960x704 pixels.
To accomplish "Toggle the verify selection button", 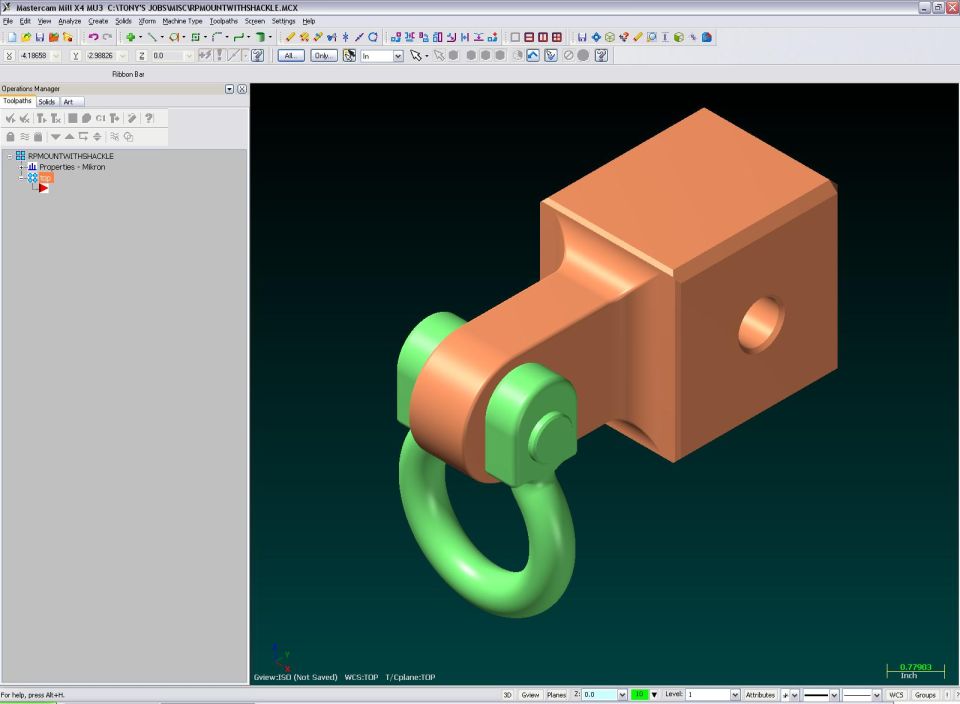I will tap(550, 56).
